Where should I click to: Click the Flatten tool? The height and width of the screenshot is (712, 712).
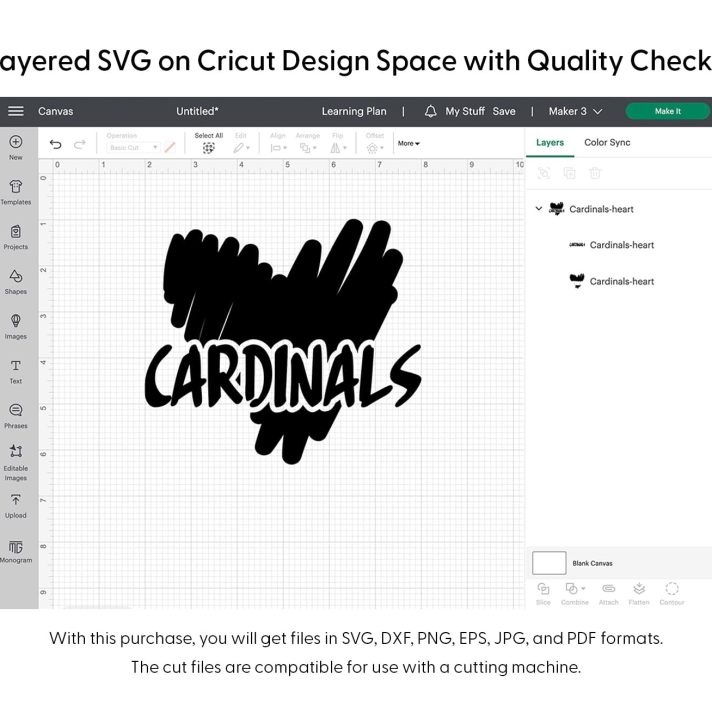coord(639,594)
